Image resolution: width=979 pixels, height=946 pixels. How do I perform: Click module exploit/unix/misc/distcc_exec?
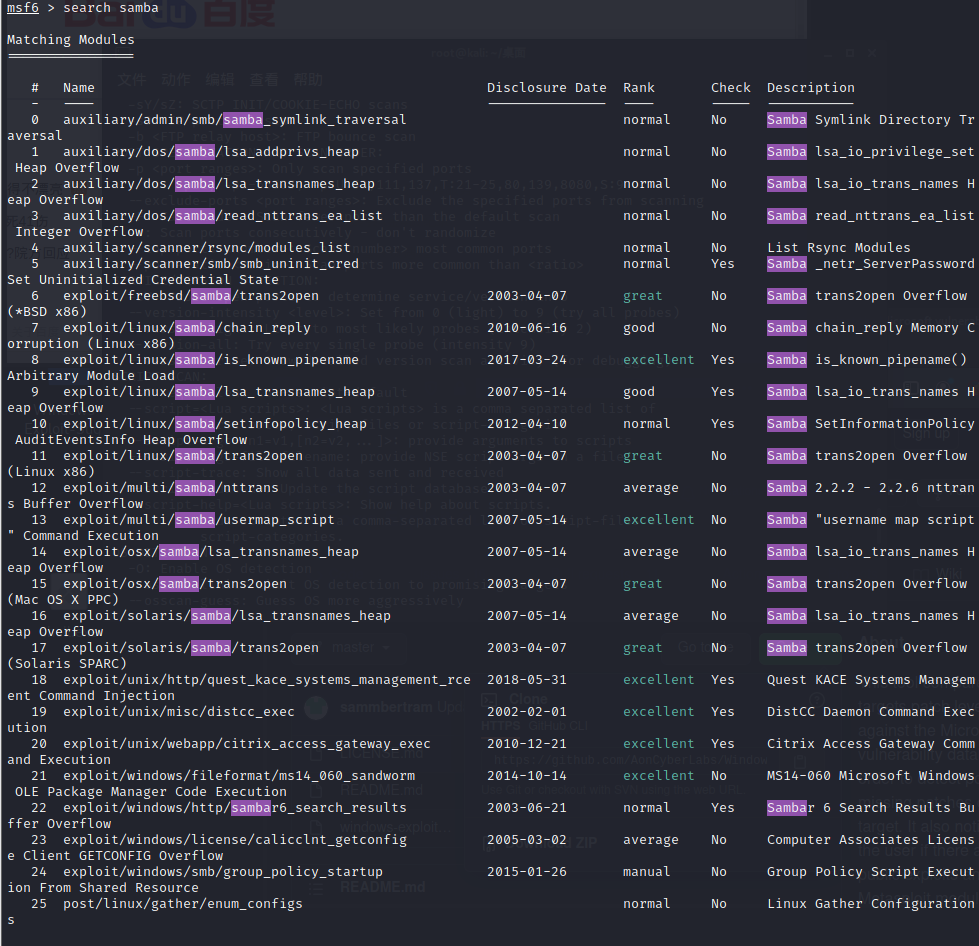point(179,712)
